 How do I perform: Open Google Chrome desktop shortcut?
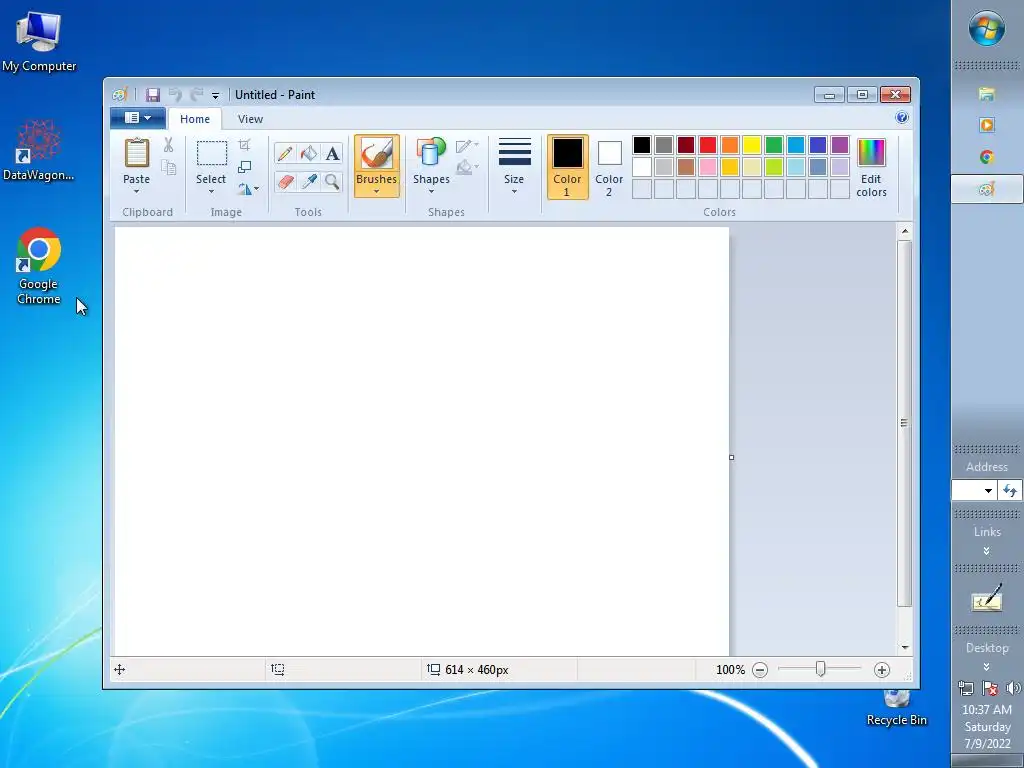tap(39, 266)
